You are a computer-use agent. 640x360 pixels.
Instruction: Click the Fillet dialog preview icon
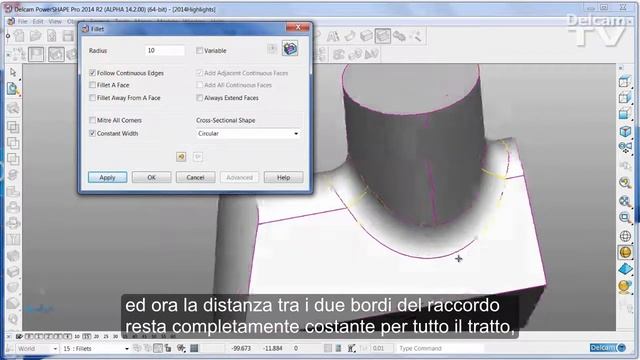point(290,49)
